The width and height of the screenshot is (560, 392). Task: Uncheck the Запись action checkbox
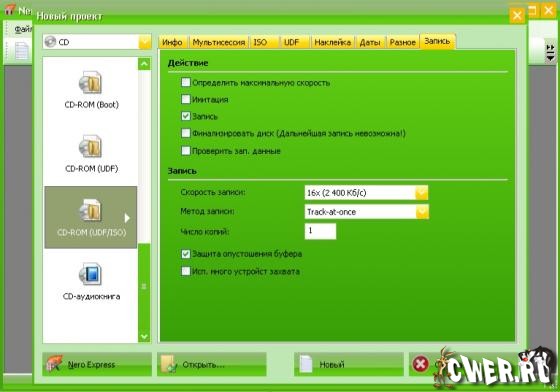click(186, 116)
